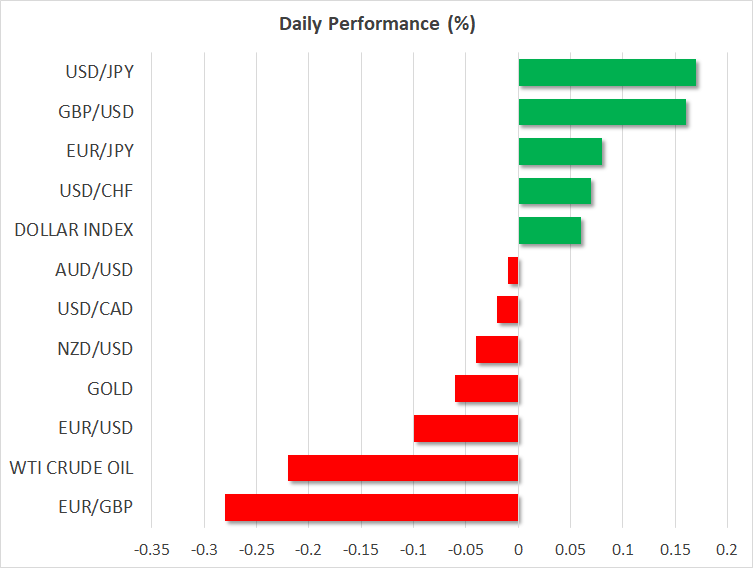The height and width of the screenshot is (568, 753).
Task: Select the 0.2 axis tick label
Action: click(727, 549)
